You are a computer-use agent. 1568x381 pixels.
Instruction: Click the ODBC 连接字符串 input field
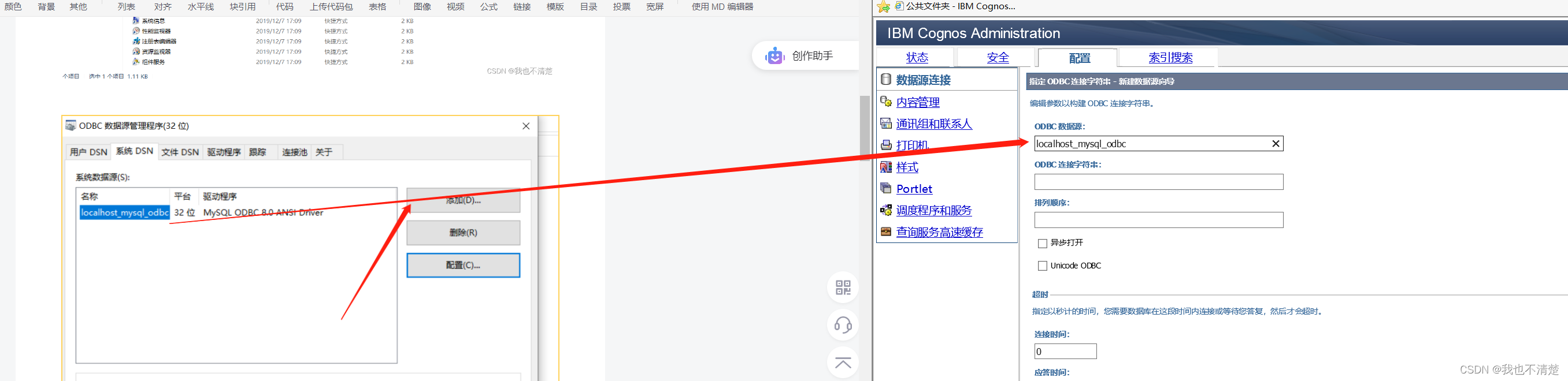(1158, 182)
